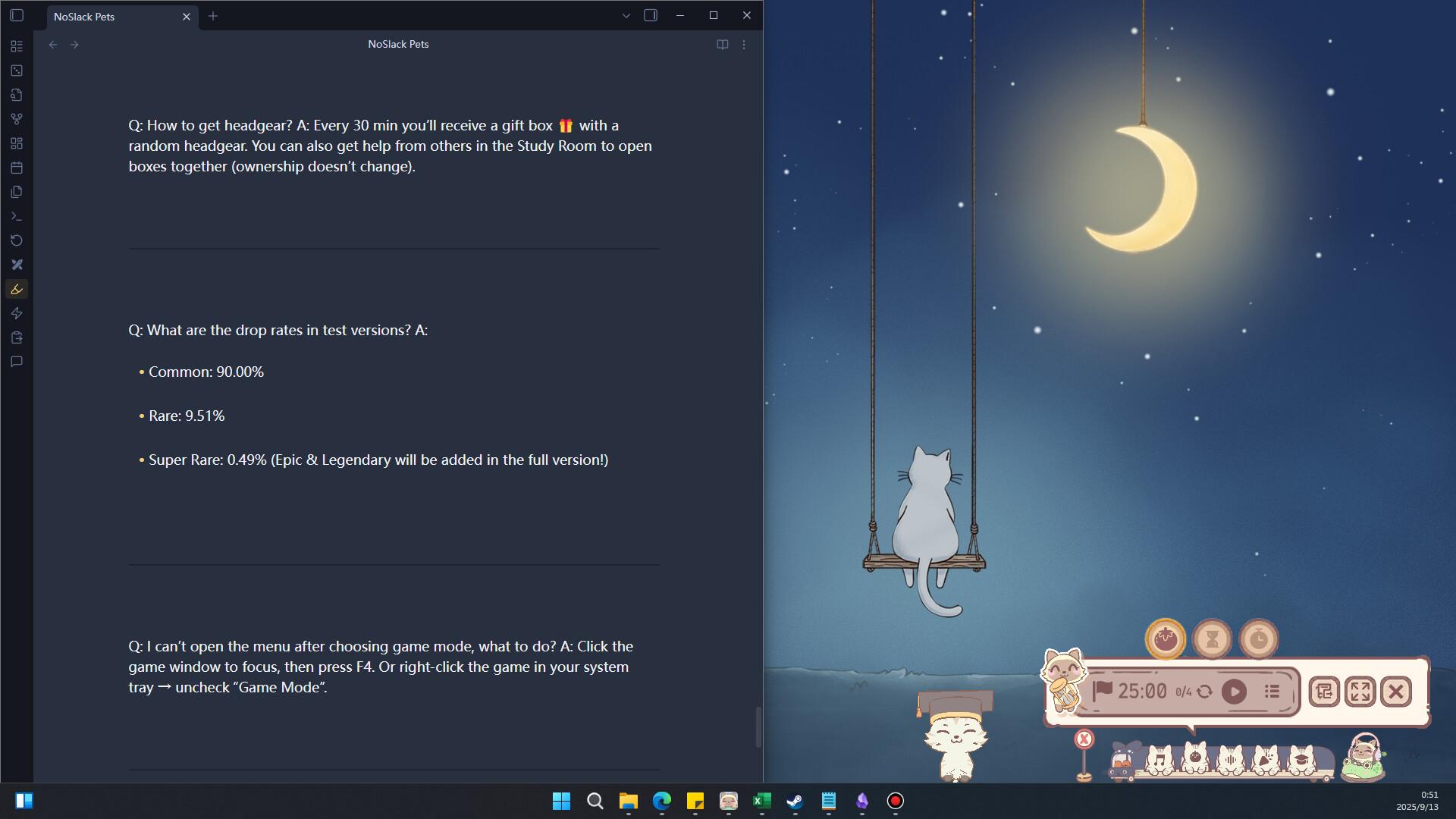
Task: Toggle the left sidebar panel
Action: point(17,15)
